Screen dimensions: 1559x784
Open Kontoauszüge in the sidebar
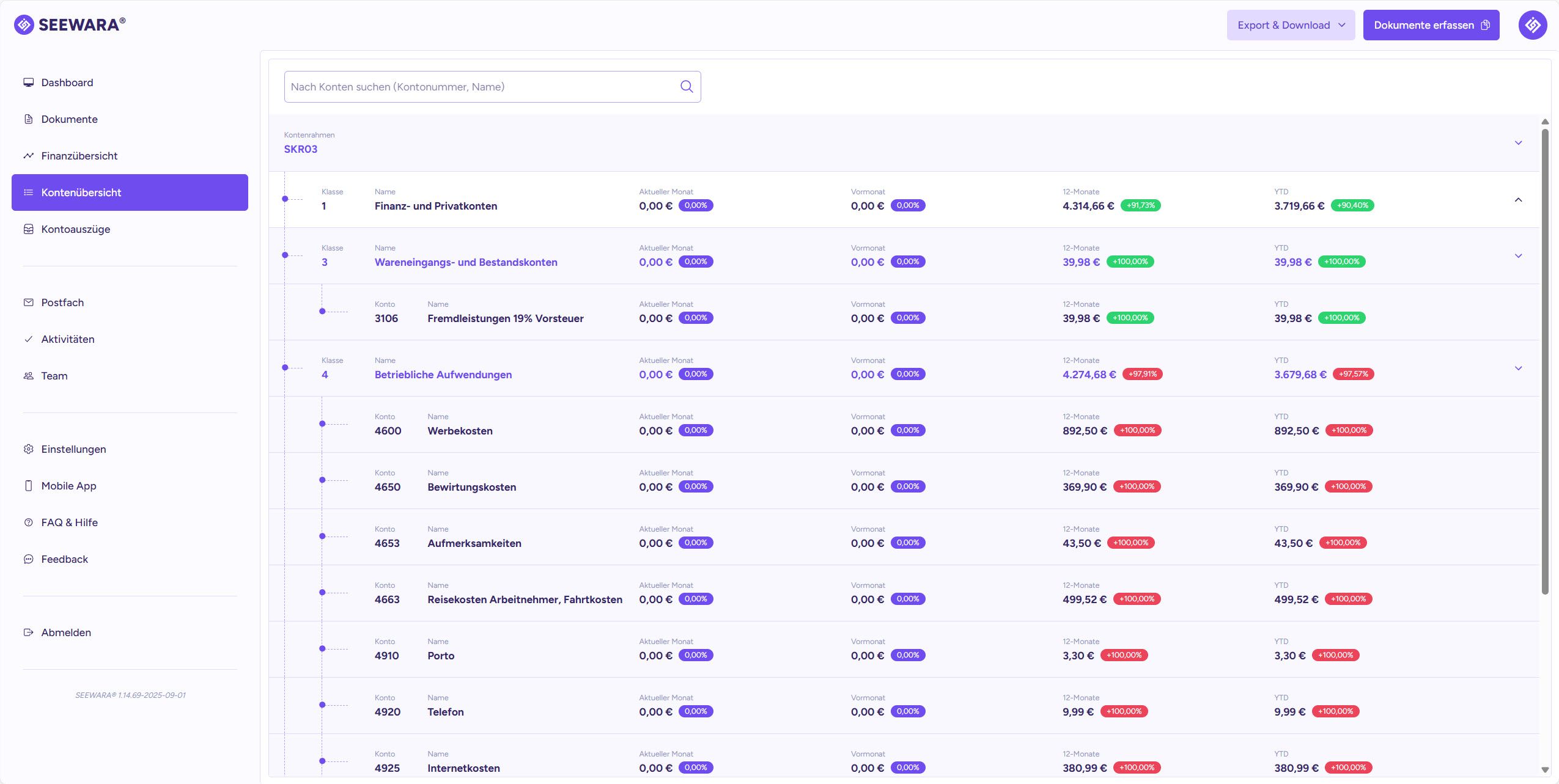(76, 229)
